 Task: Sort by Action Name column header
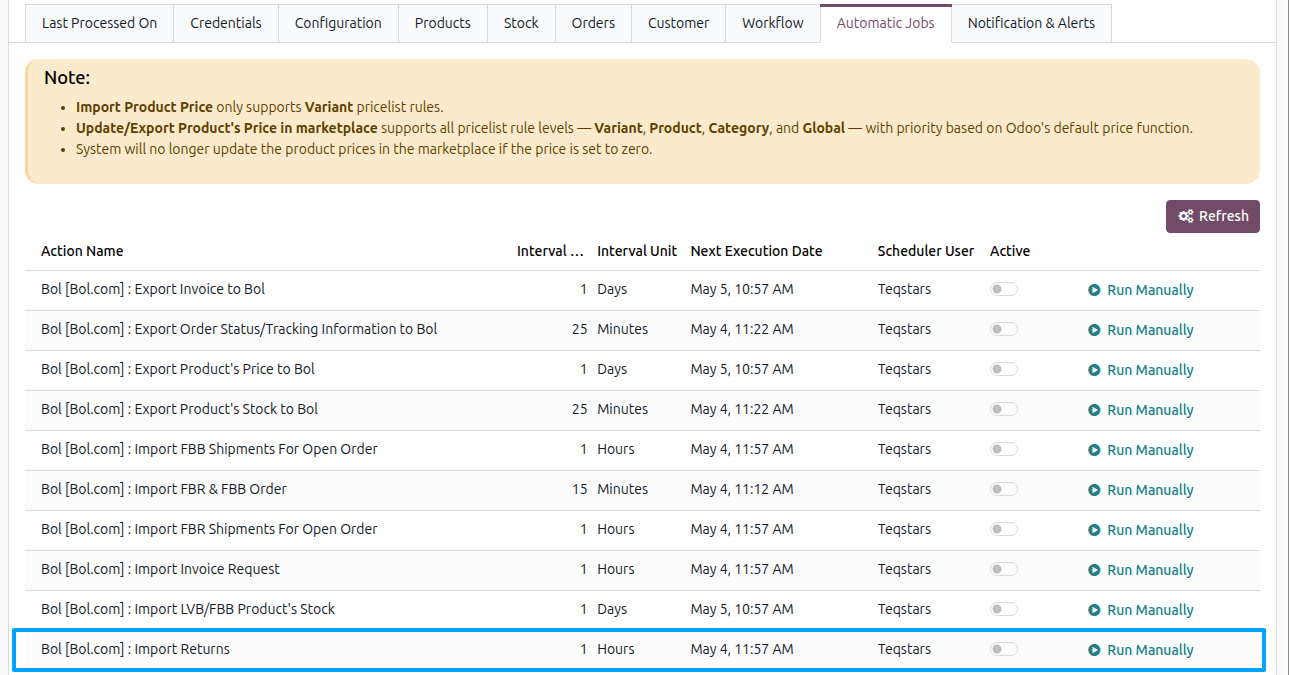82,251
